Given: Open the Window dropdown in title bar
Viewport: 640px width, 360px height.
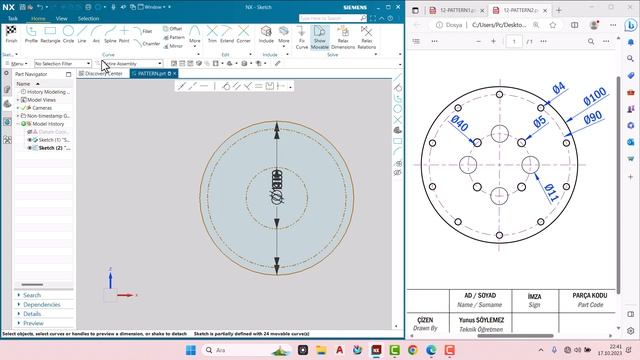Looking at the screenshot, I should pos(152,7).
